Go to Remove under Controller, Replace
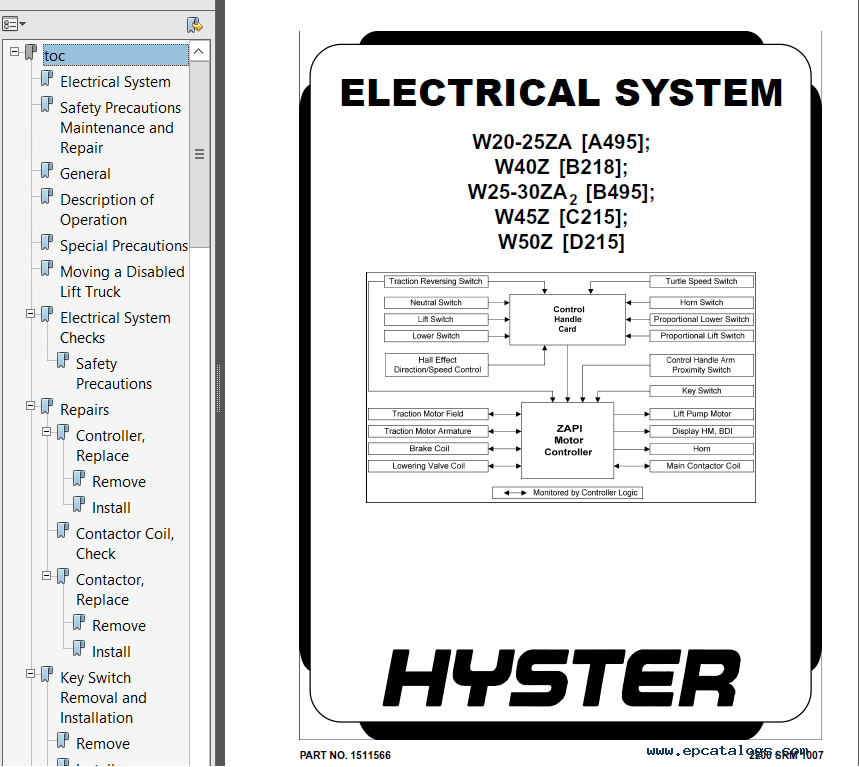This screenshot has height=767, width=859. pyautogui.click(x=119, y=482)
